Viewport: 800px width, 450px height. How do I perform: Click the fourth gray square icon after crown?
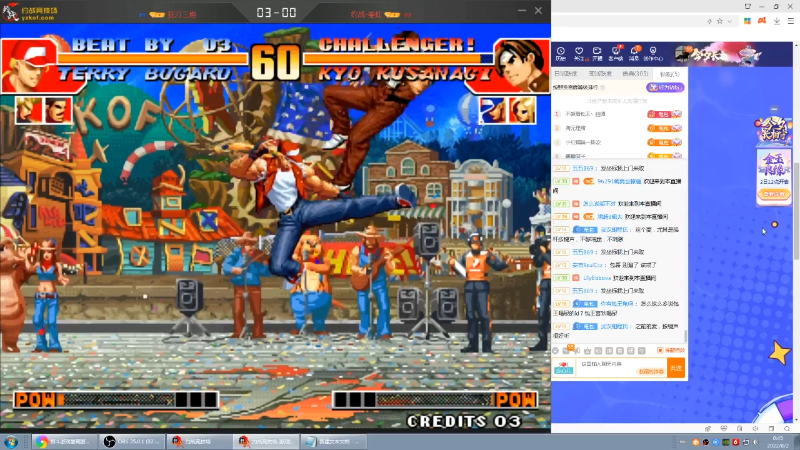(631, 351)
